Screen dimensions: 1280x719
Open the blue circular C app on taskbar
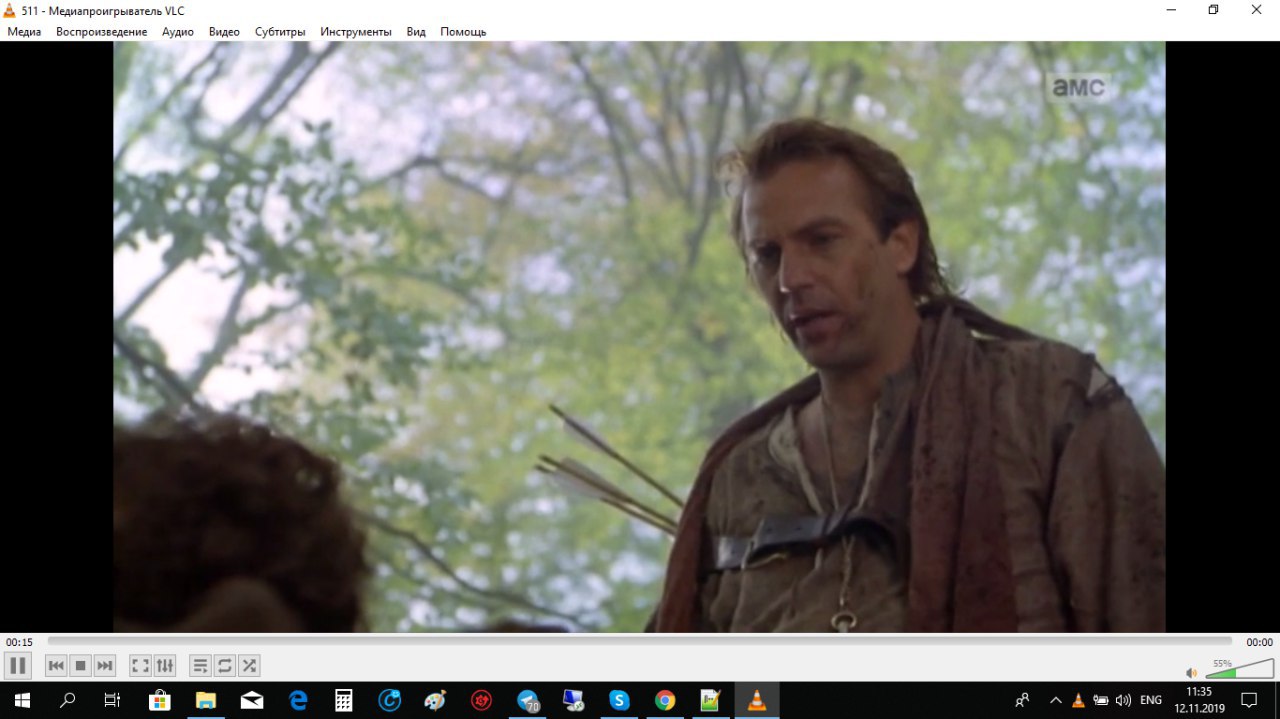389,700
